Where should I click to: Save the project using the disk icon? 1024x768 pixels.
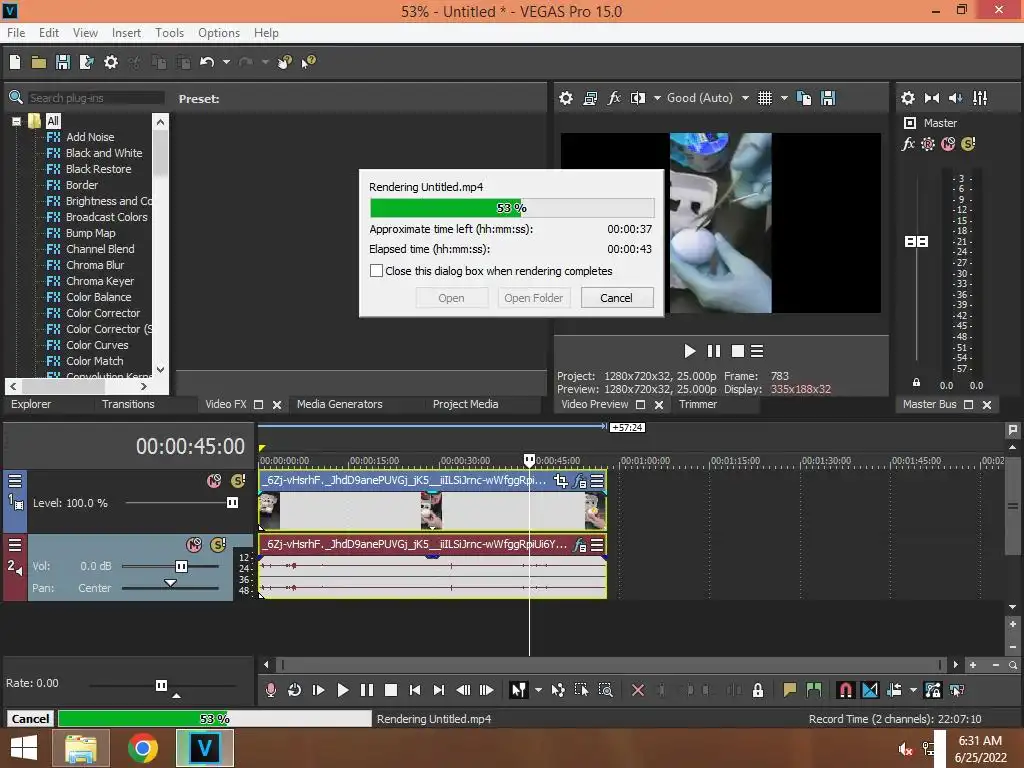(x=63, y=62)
